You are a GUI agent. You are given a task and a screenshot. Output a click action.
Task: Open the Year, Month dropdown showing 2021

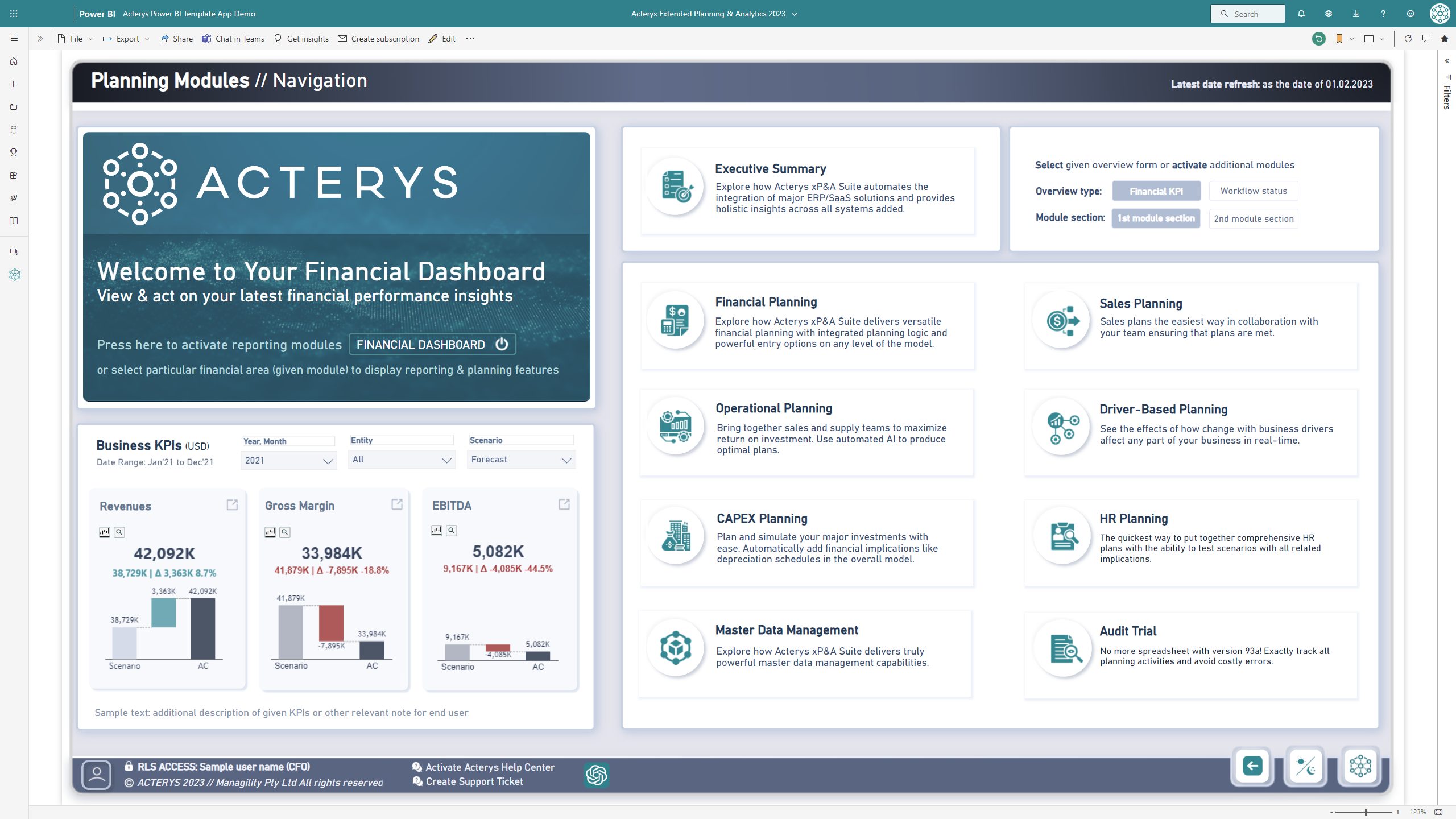point(288,460)
